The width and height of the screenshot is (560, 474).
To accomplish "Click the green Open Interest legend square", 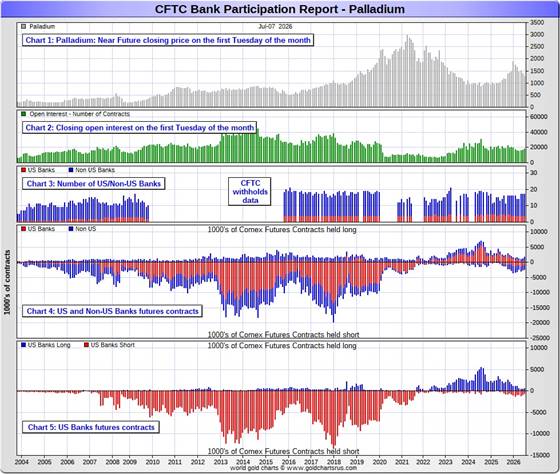I will (x=24, y=114).
